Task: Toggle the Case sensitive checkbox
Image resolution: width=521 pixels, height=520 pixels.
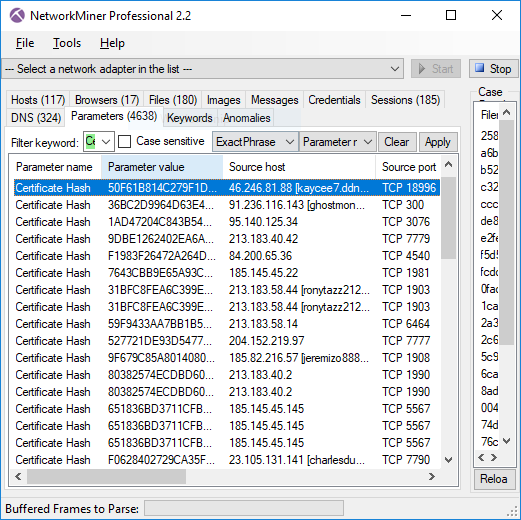Action: click(124, 141)
